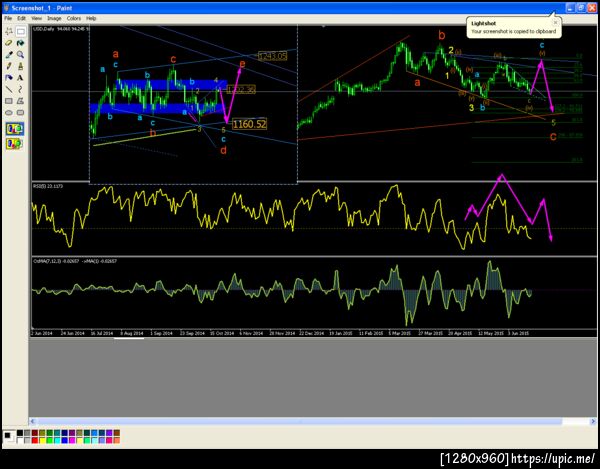The image size is (600, 469).
Task: Open the Image menu
Action: pyautogui.click(x=54, y=18)
